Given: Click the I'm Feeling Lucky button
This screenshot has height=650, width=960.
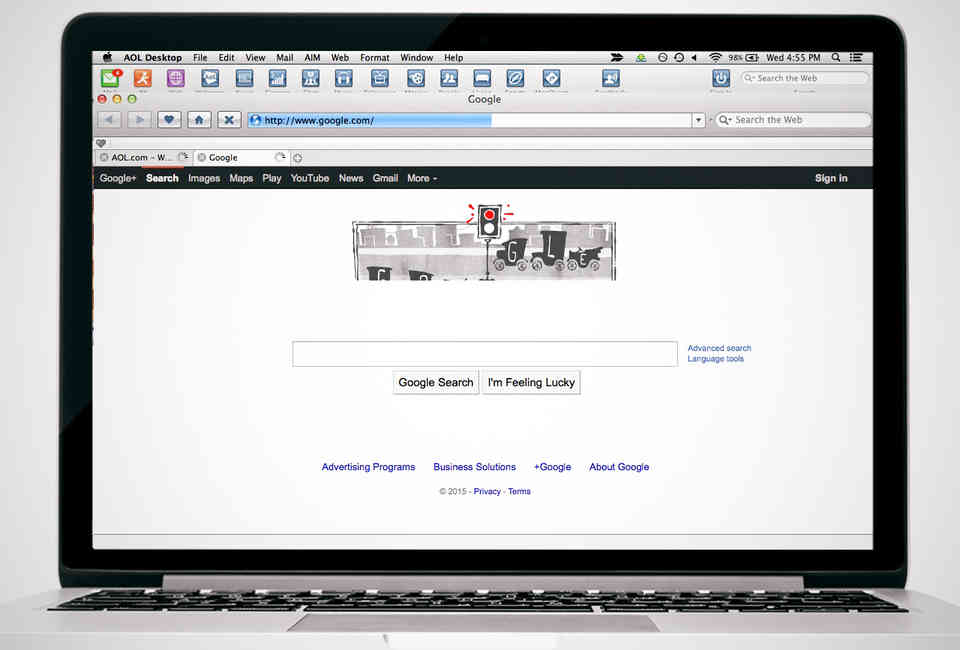Looking at the screenshot, I should tap(531, 382).
